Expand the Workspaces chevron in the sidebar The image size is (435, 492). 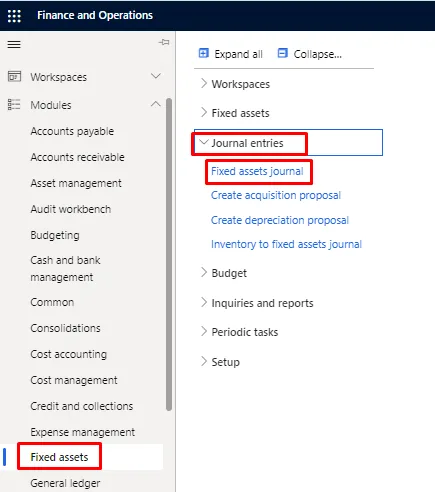[156, 76]
